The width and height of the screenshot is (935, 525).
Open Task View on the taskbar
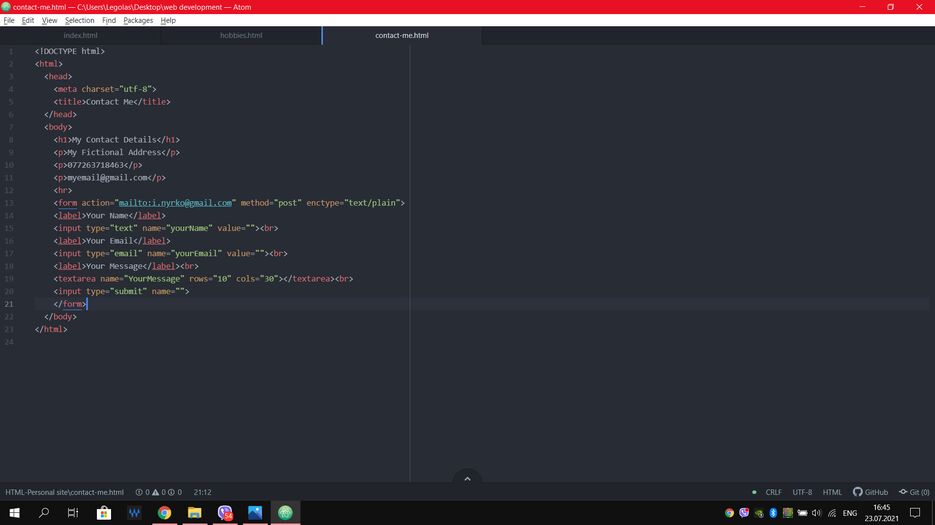pyautogui.click(x=73, y=512)
